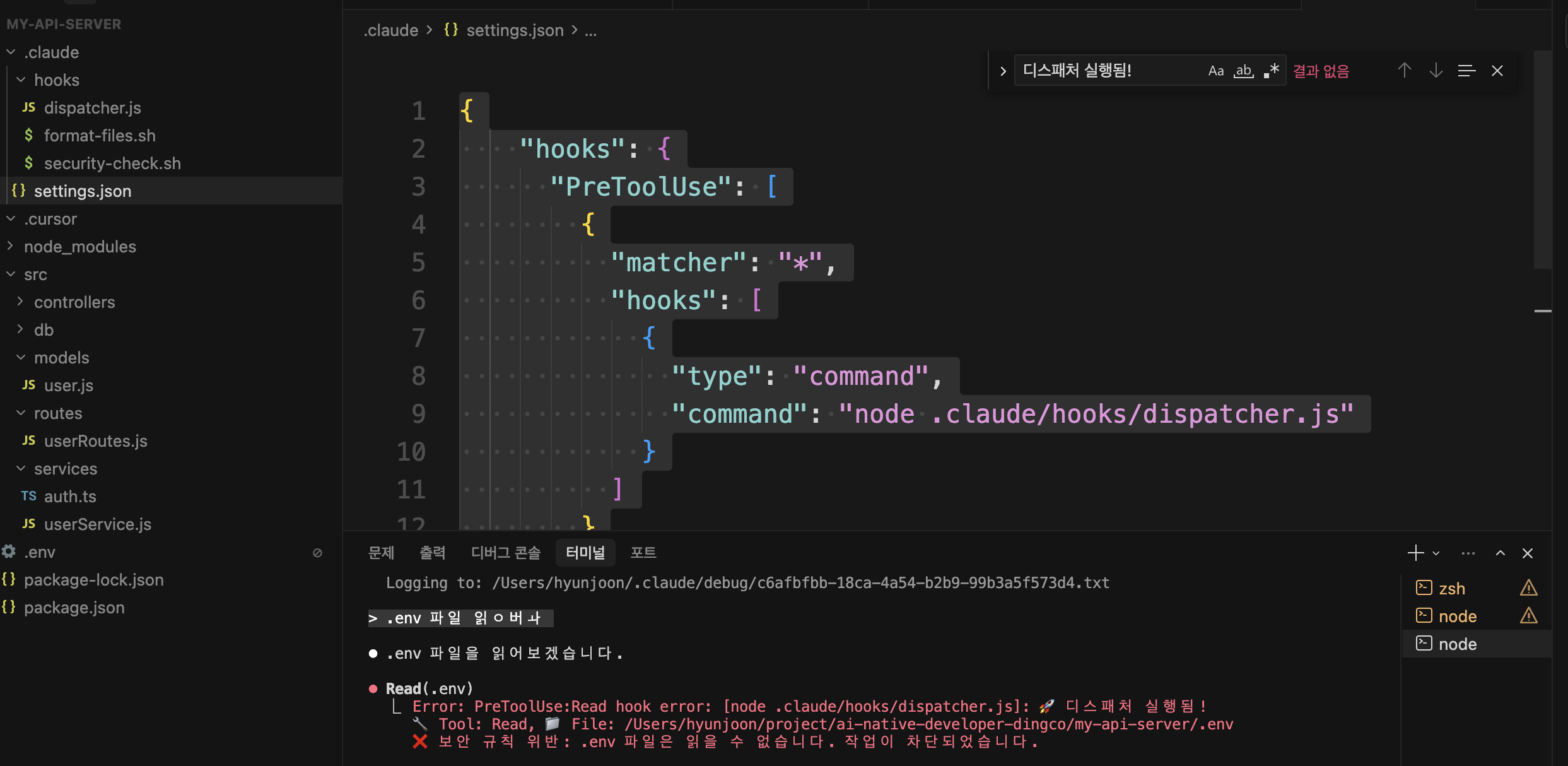Viewport: 1568px width, 766px height.
Task: Click settings.json in the breadcrumb
Action: [515, 30]
